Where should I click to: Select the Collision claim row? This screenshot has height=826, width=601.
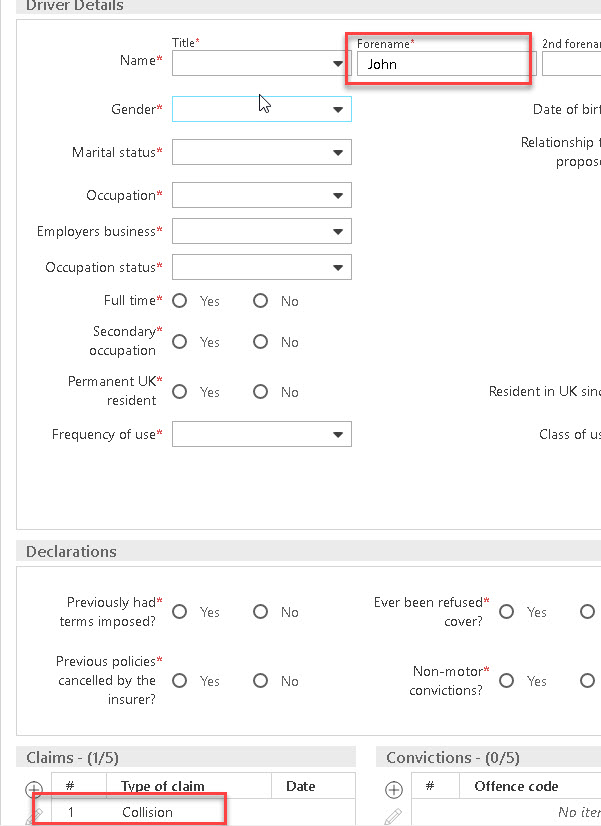[203, 812]
